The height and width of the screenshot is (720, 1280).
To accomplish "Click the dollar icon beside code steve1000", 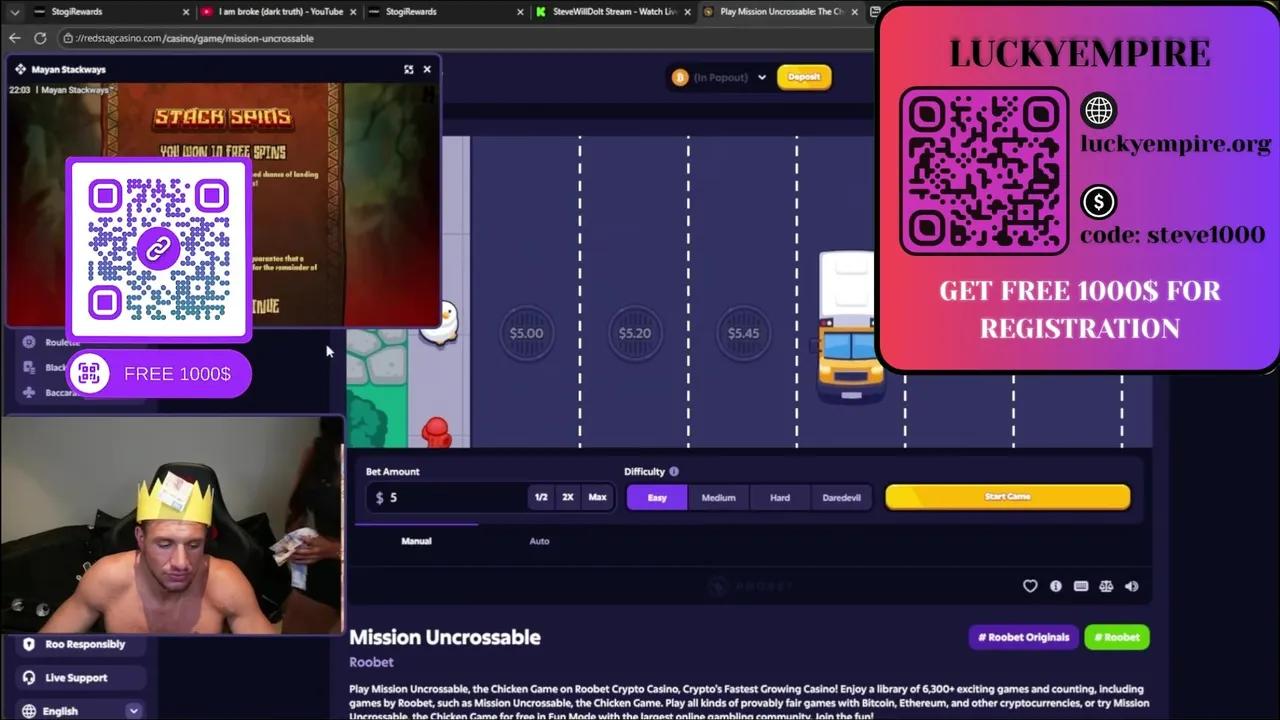I will [x=1099, y=202].
